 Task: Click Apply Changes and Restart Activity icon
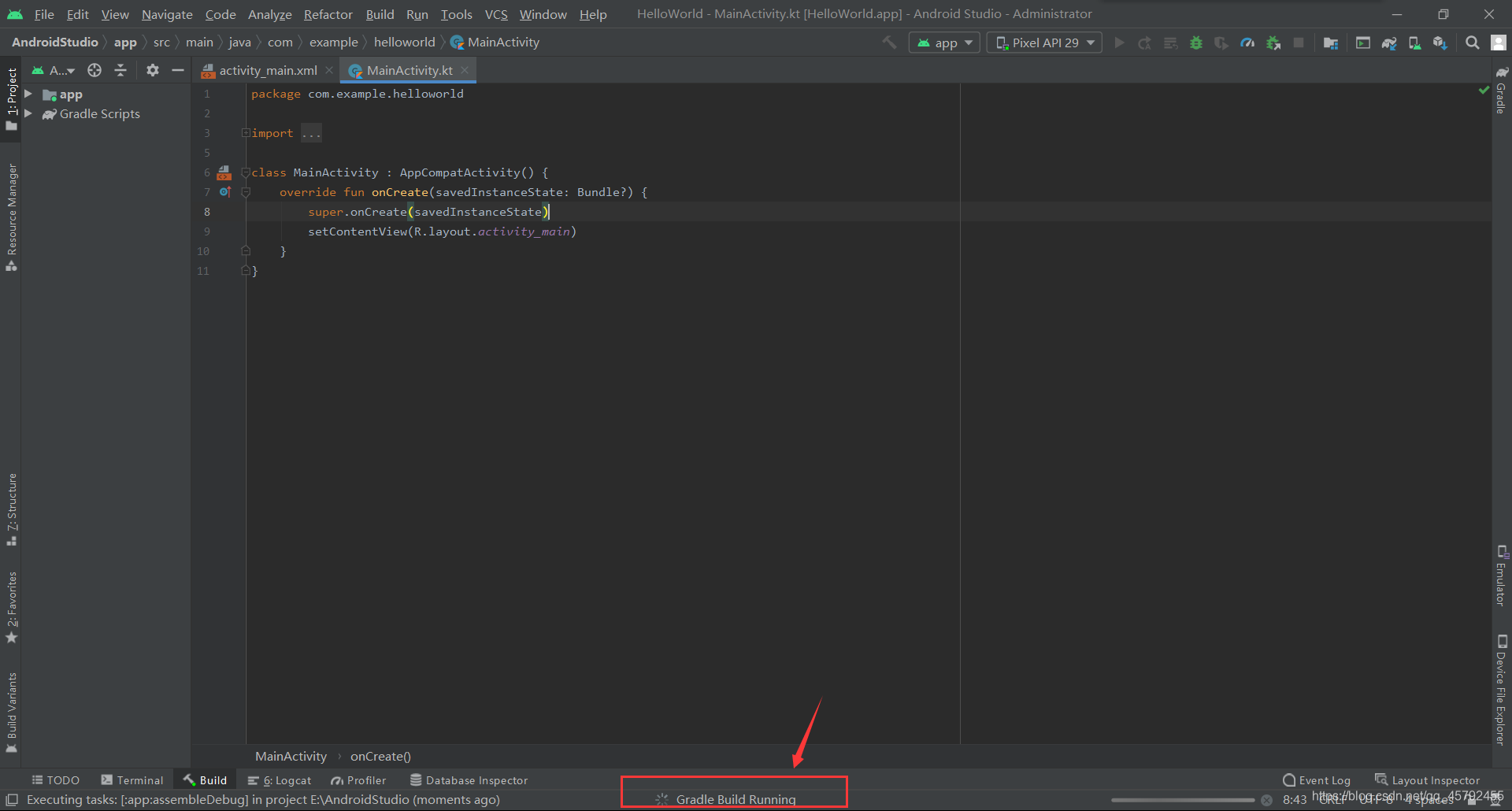click(1145, 43)
